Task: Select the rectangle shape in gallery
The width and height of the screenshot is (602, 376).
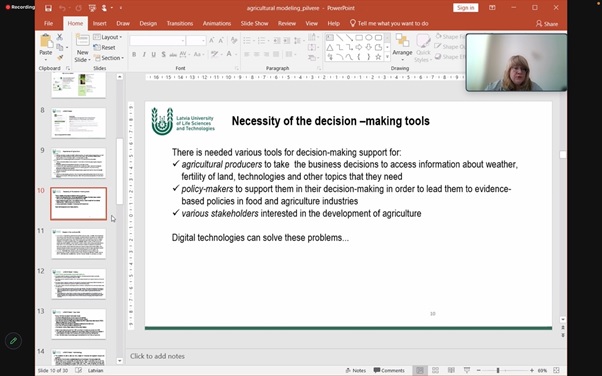Action: click(x=359, y=38)
